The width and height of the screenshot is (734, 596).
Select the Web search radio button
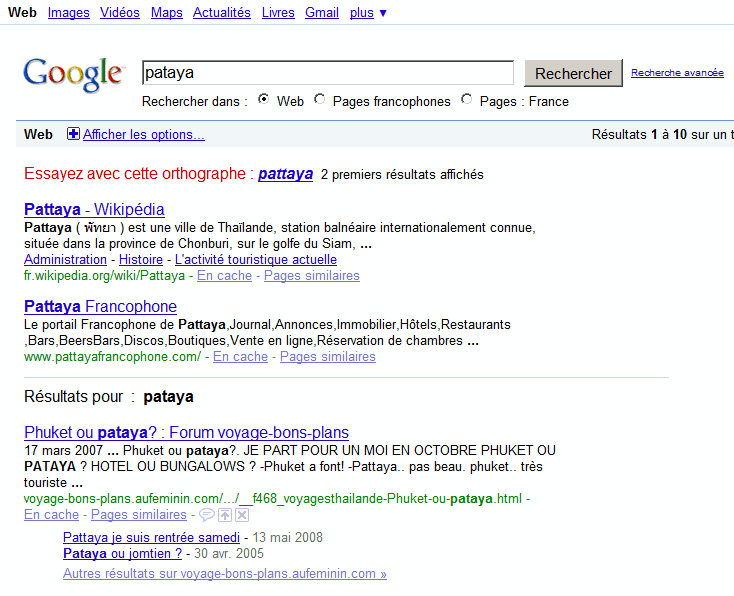point(264,99)
